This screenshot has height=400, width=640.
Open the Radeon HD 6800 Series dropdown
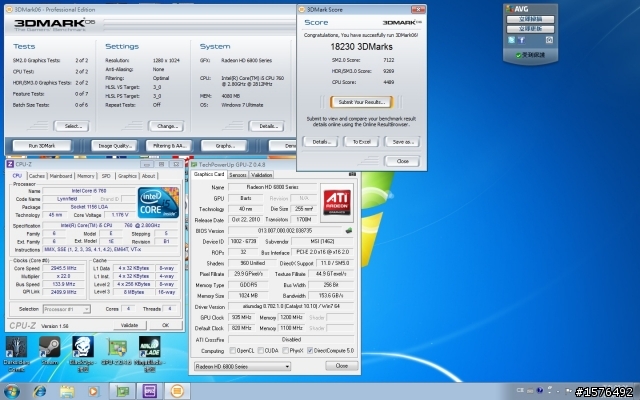[242, 367]
